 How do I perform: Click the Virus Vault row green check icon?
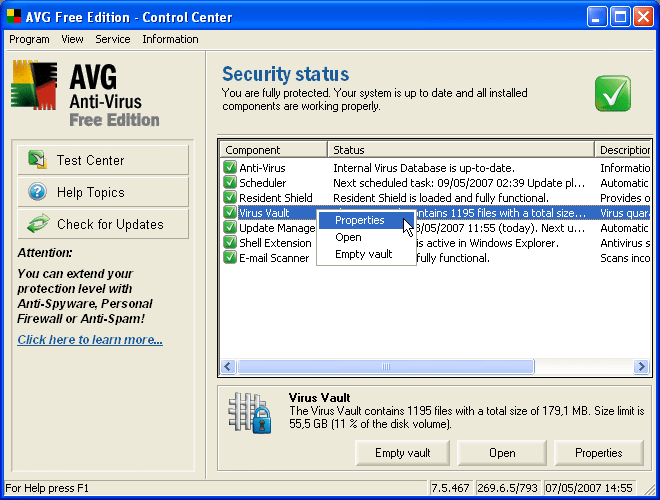coord(230,213)
